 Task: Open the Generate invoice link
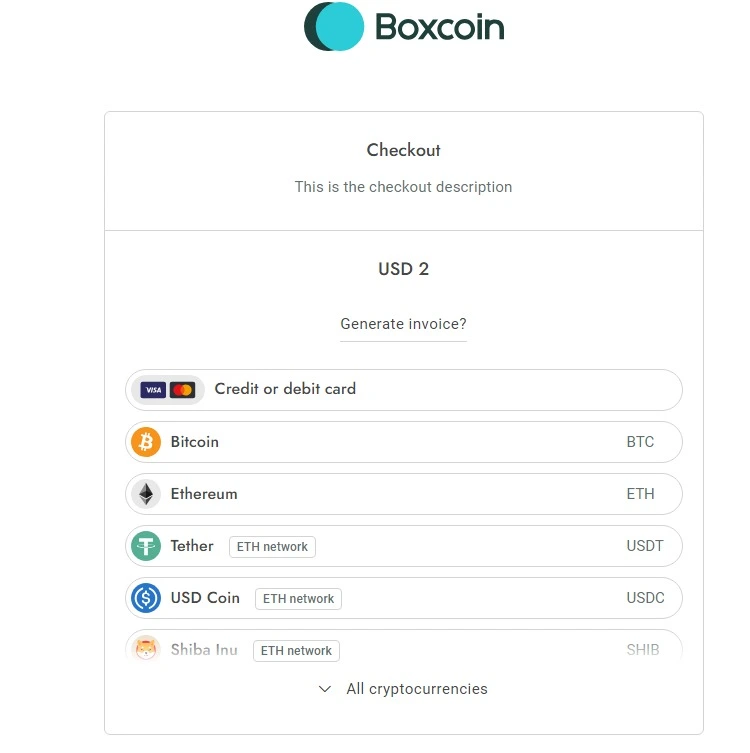click(403, 324)
